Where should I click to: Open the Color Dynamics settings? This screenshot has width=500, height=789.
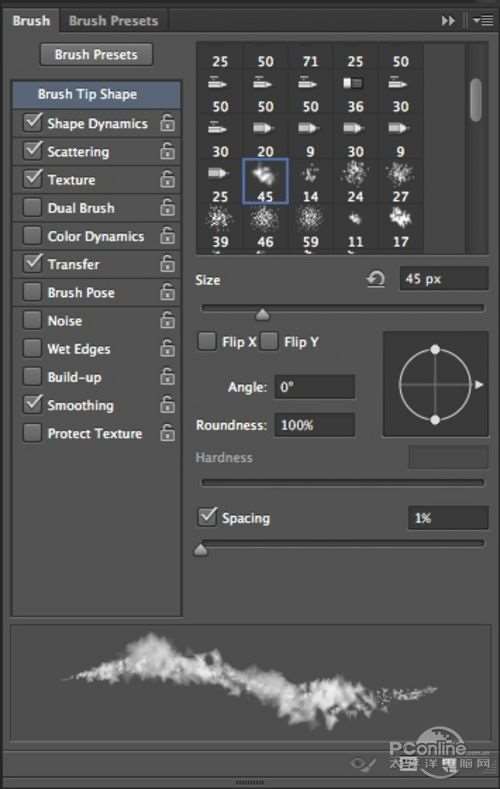(x=96, y=236)
